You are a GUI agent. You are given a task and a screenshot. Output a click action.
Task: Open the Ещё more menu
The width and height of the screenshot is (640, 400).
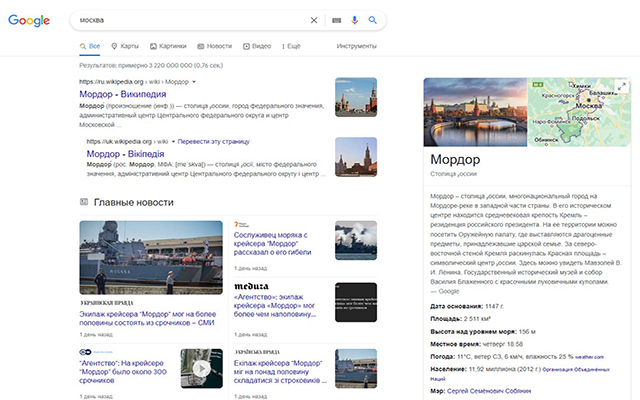(x=291, y=46)
